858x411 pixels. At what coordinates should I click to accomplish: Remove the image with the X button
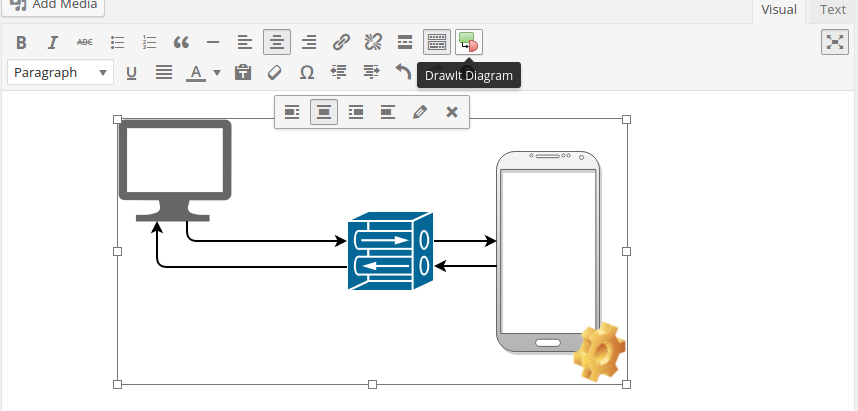click(x=452, y=112)
